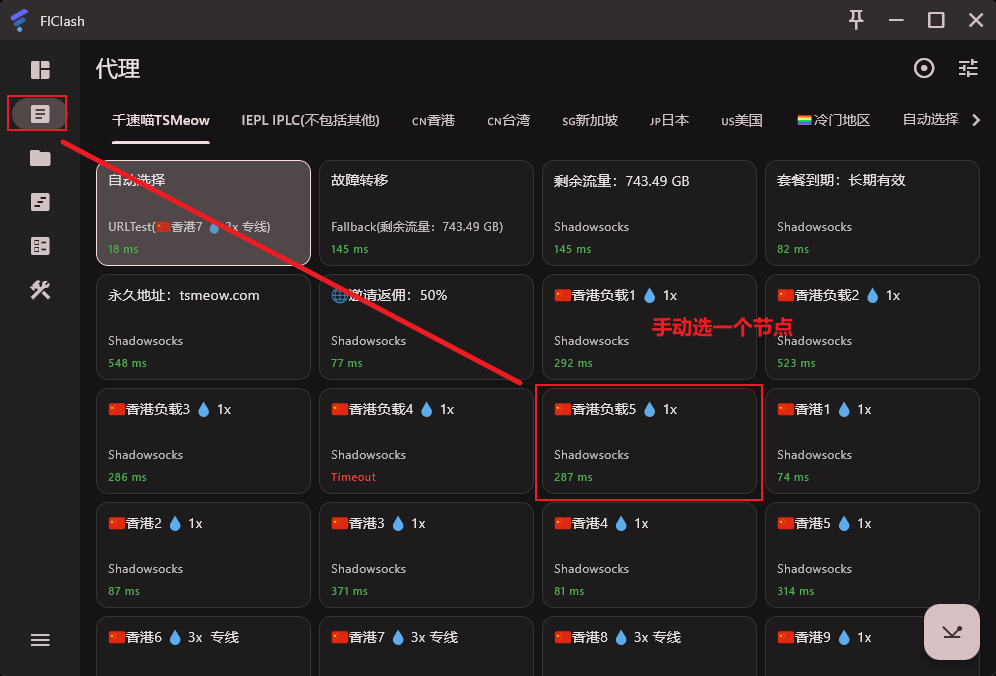Choose the 香港2 node card
Viewport: 996px width, 676px height.
click(203, 555)
